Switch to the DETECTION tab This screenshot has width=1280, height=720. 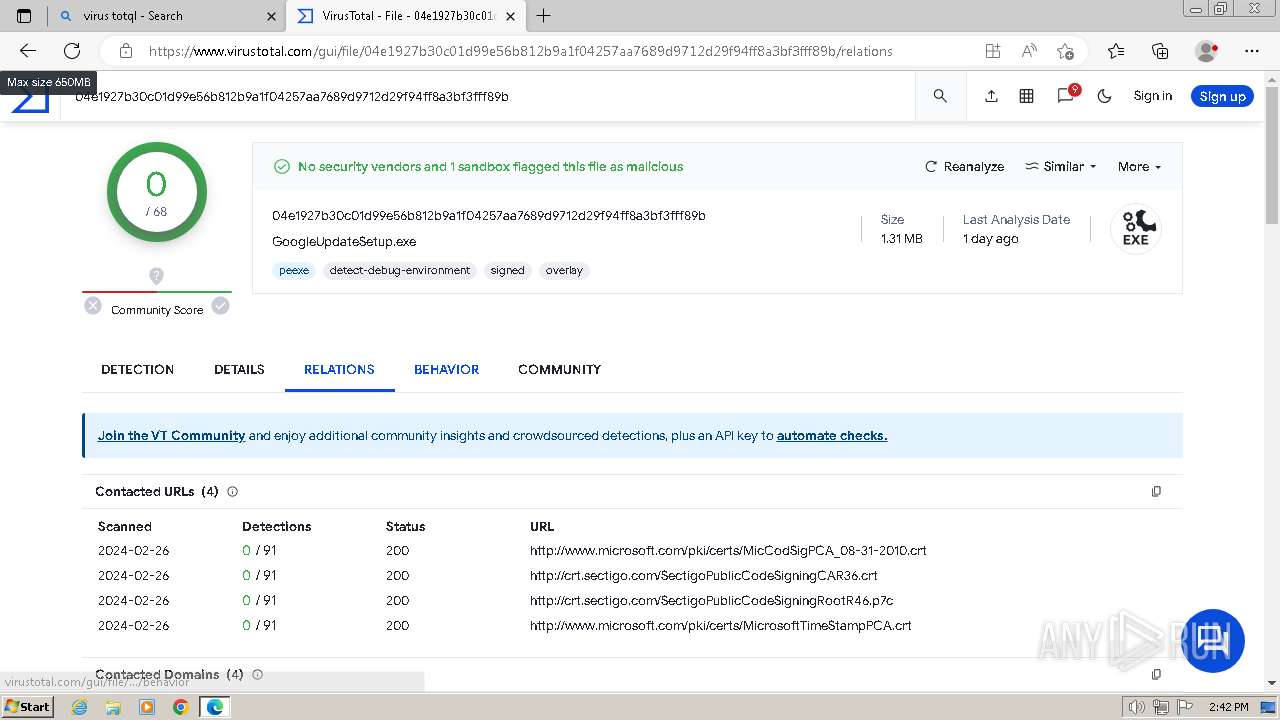pos(137,369)
